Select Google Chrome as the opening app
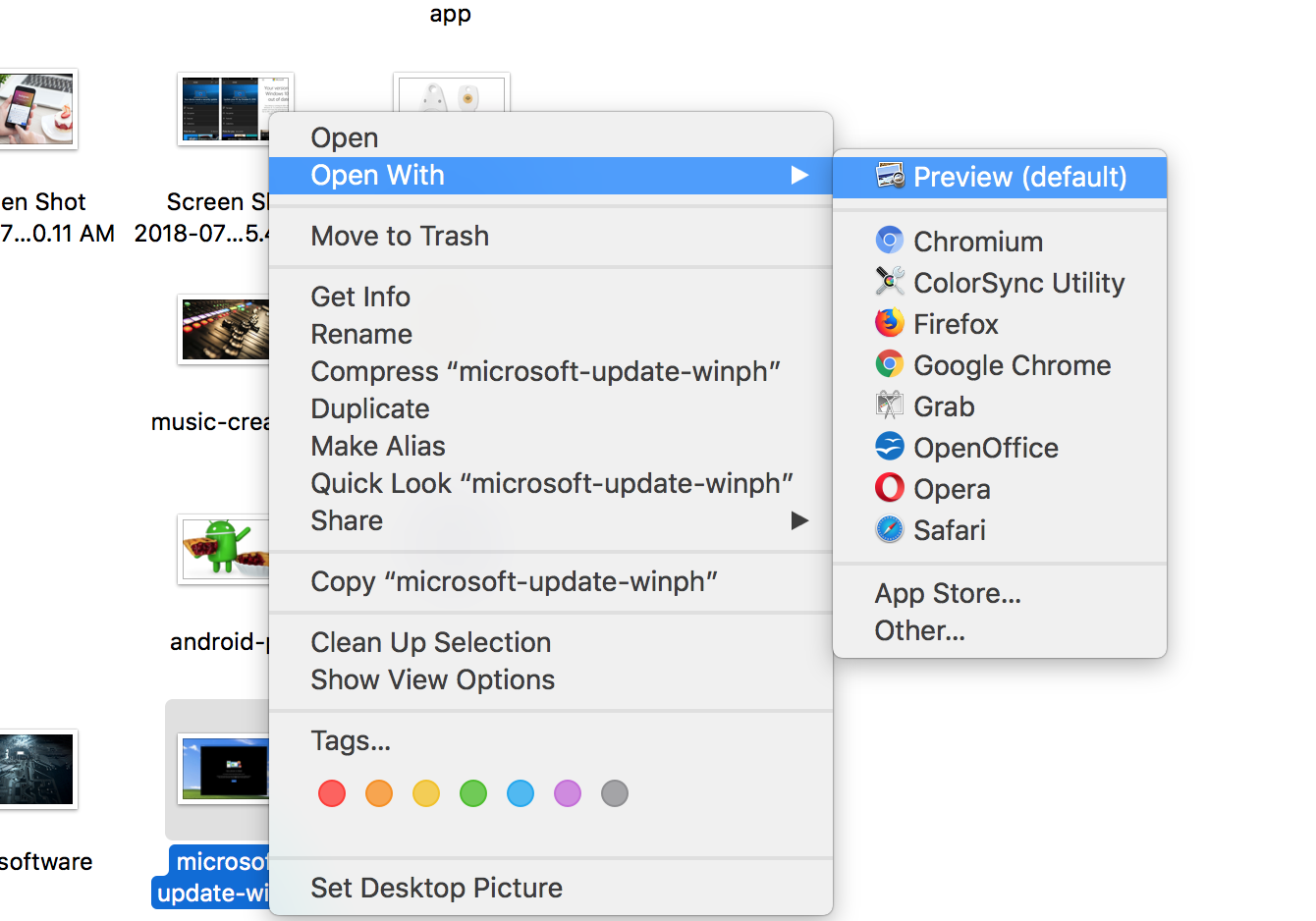The image size is (1316, 921). 1011,364
